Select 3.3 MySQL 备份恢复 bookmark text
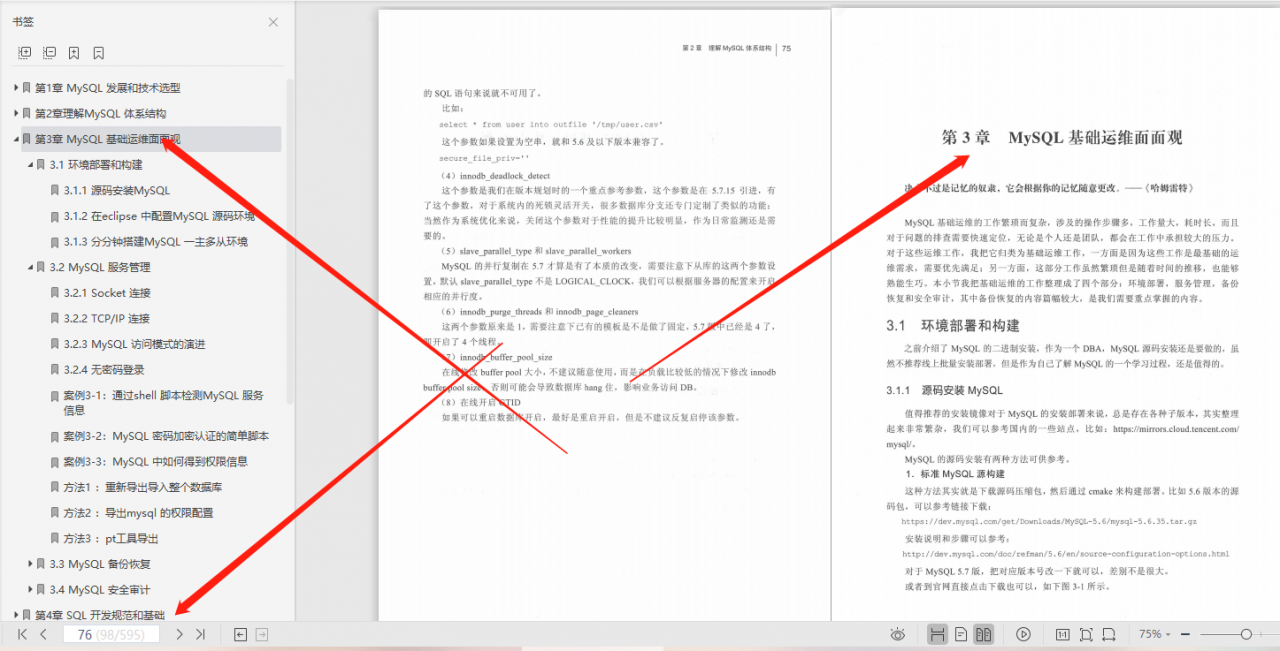Screen dimensions: 1280x651 (100, 564)
